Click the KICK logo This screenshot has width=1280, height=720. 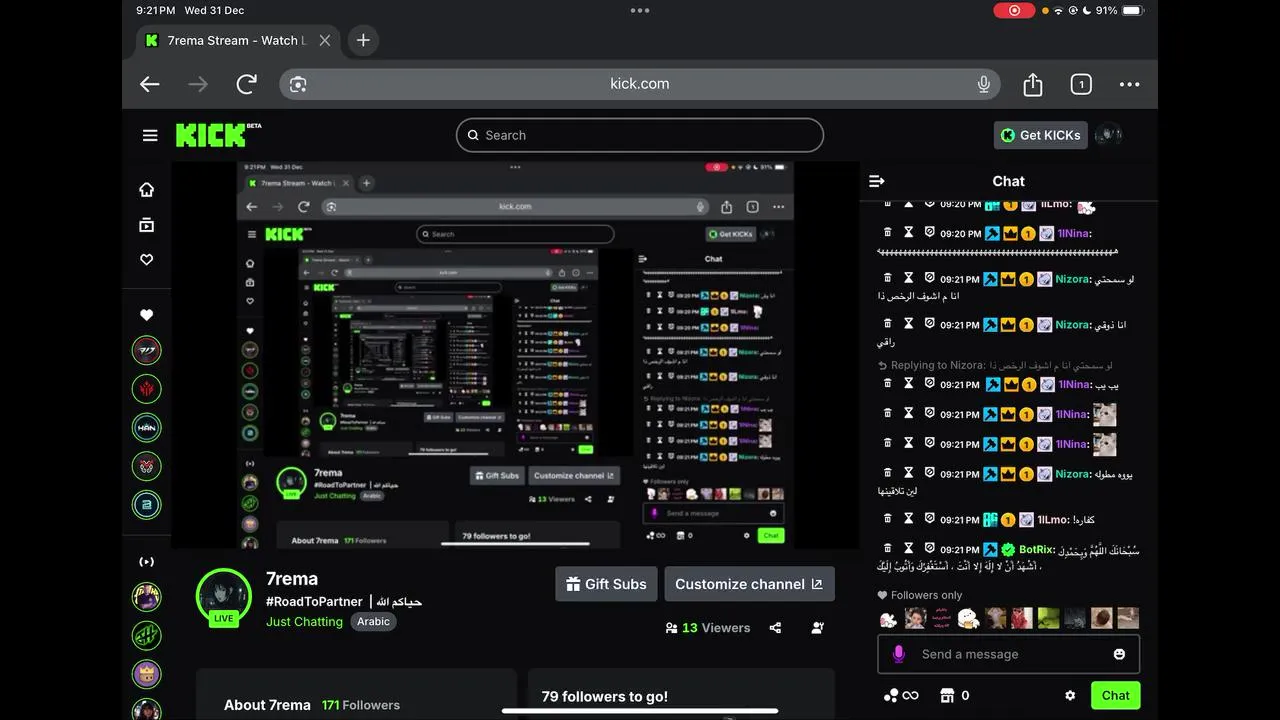[218, 135]
